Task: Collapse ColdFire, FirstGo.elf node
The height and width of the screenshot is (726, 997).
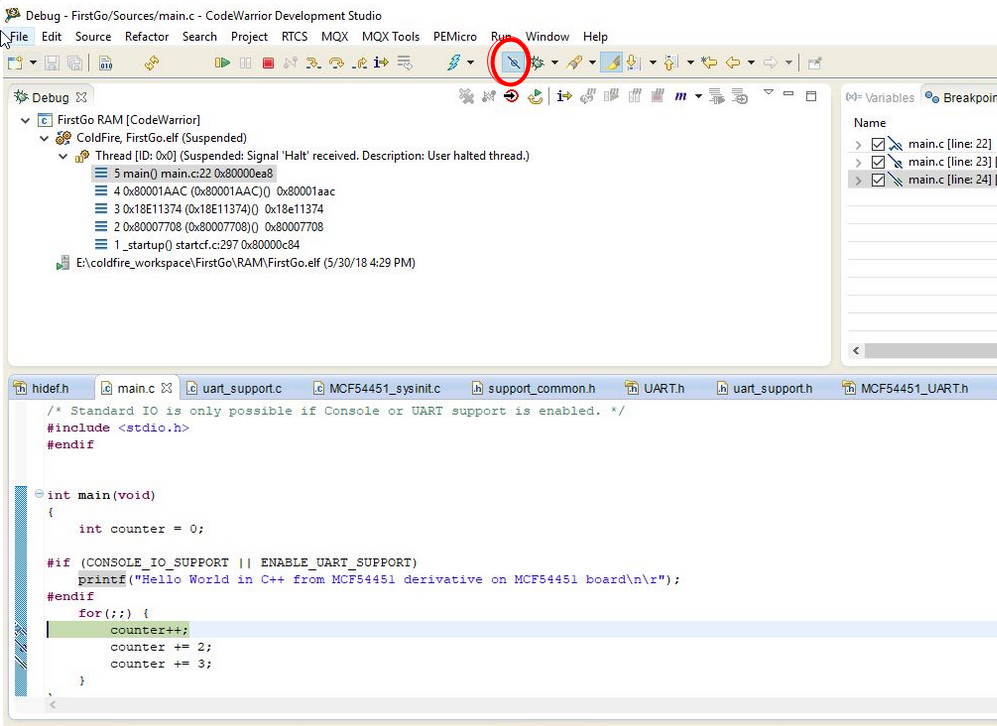Action: coord(44,138)
